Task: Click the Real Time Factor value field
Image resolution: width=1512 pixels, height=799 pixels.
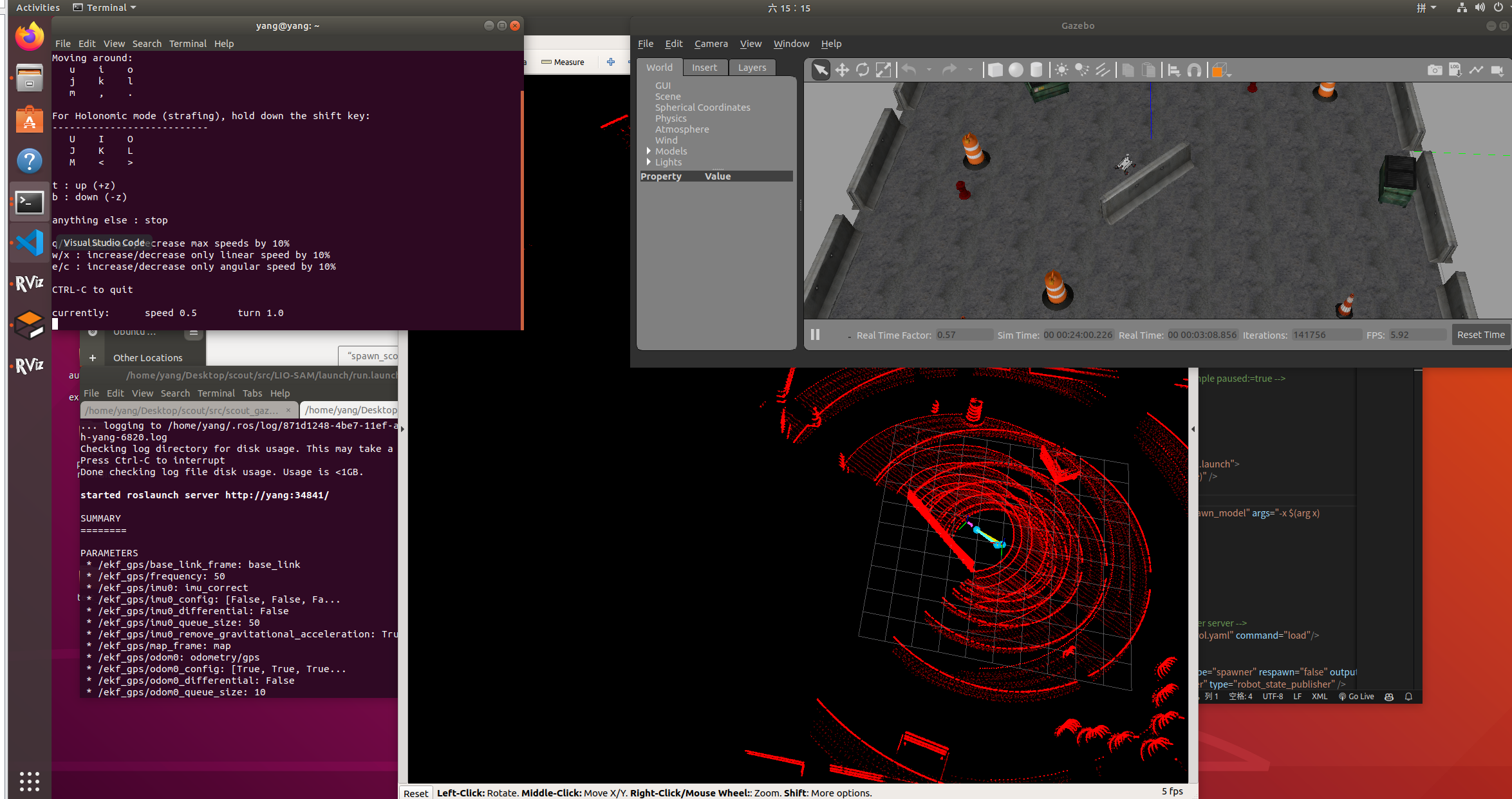Action: pyautogui.click(x=964, y=335)
